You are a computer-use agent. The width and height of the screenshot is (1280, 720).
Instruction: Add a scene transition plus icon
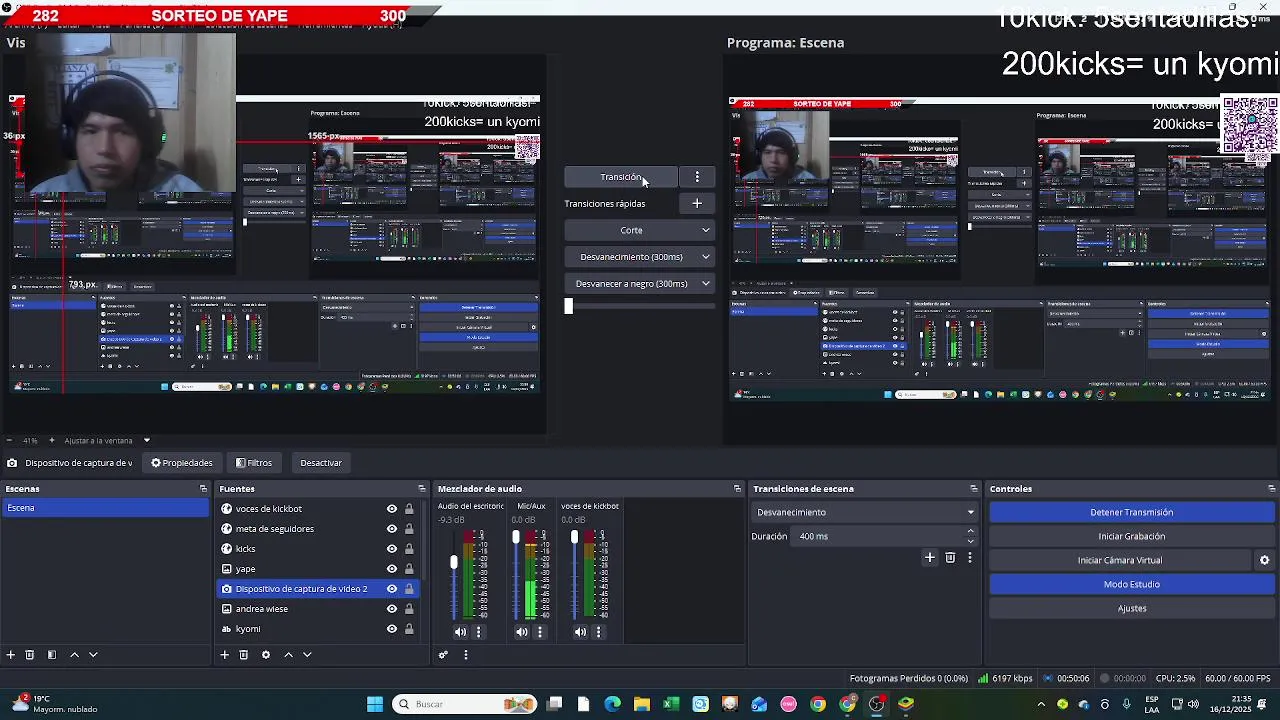pos(930,558)
